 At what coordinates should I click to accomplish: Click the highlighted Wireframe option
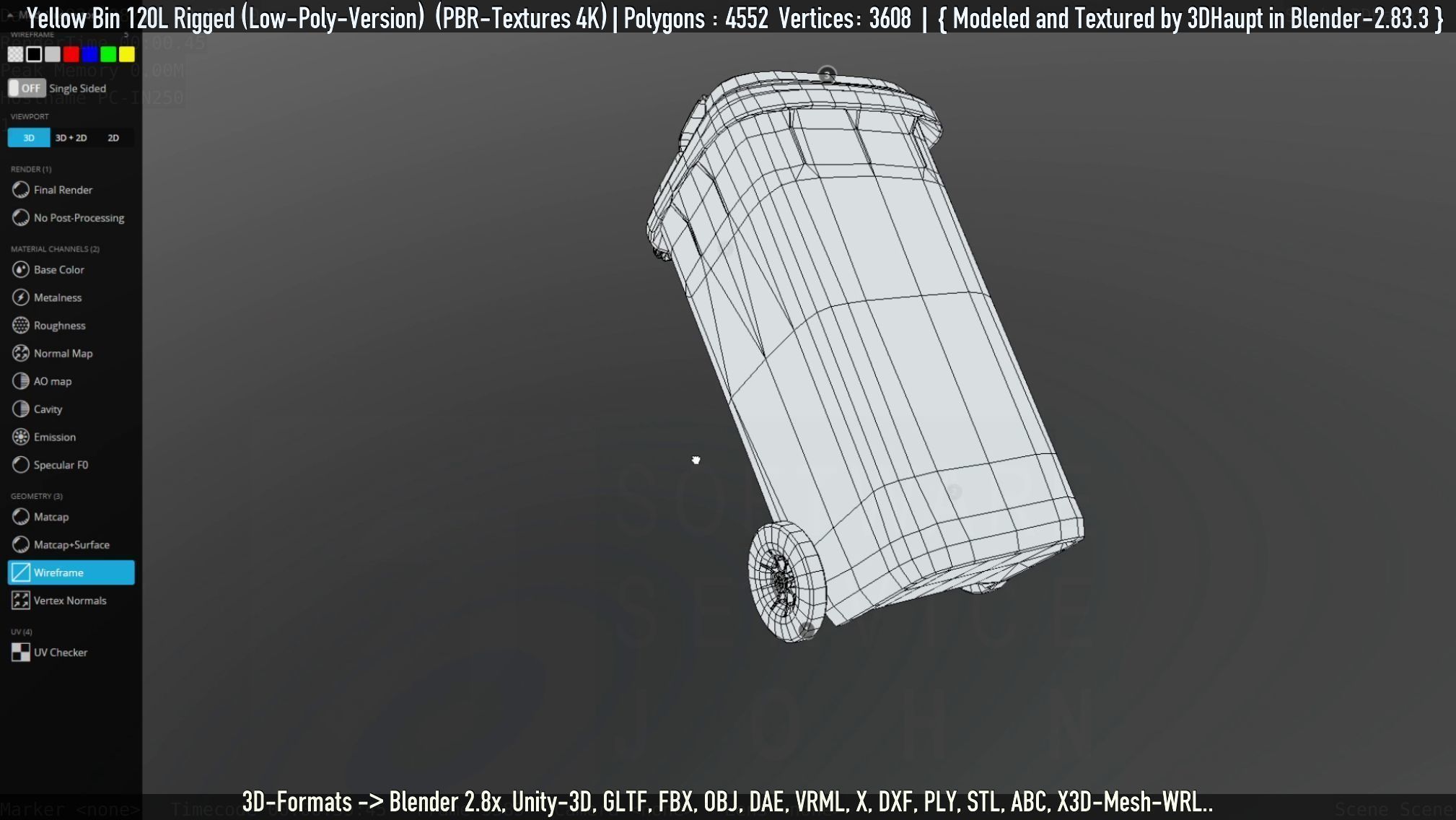tap(71, 572)
